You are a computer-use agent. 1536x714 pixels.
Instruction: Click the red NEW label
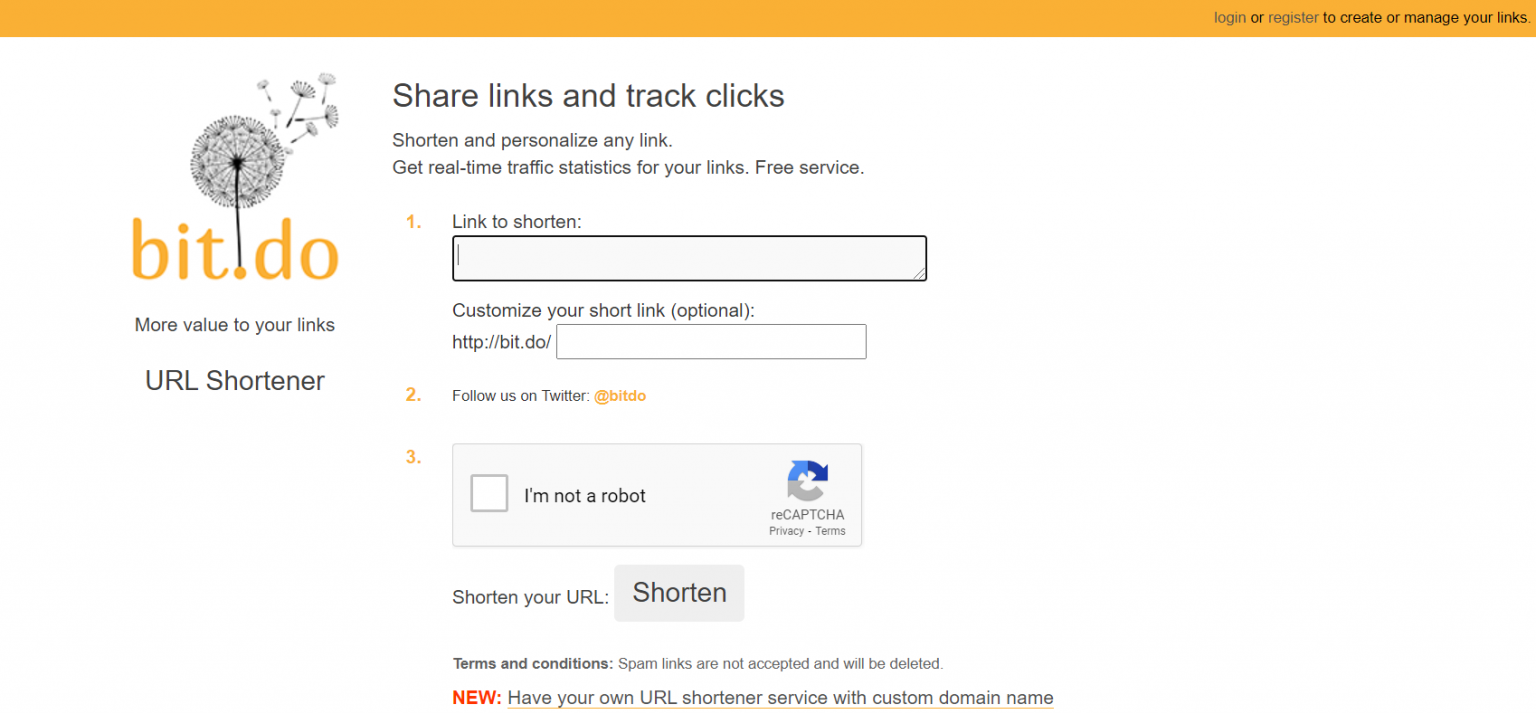[477, 698]
